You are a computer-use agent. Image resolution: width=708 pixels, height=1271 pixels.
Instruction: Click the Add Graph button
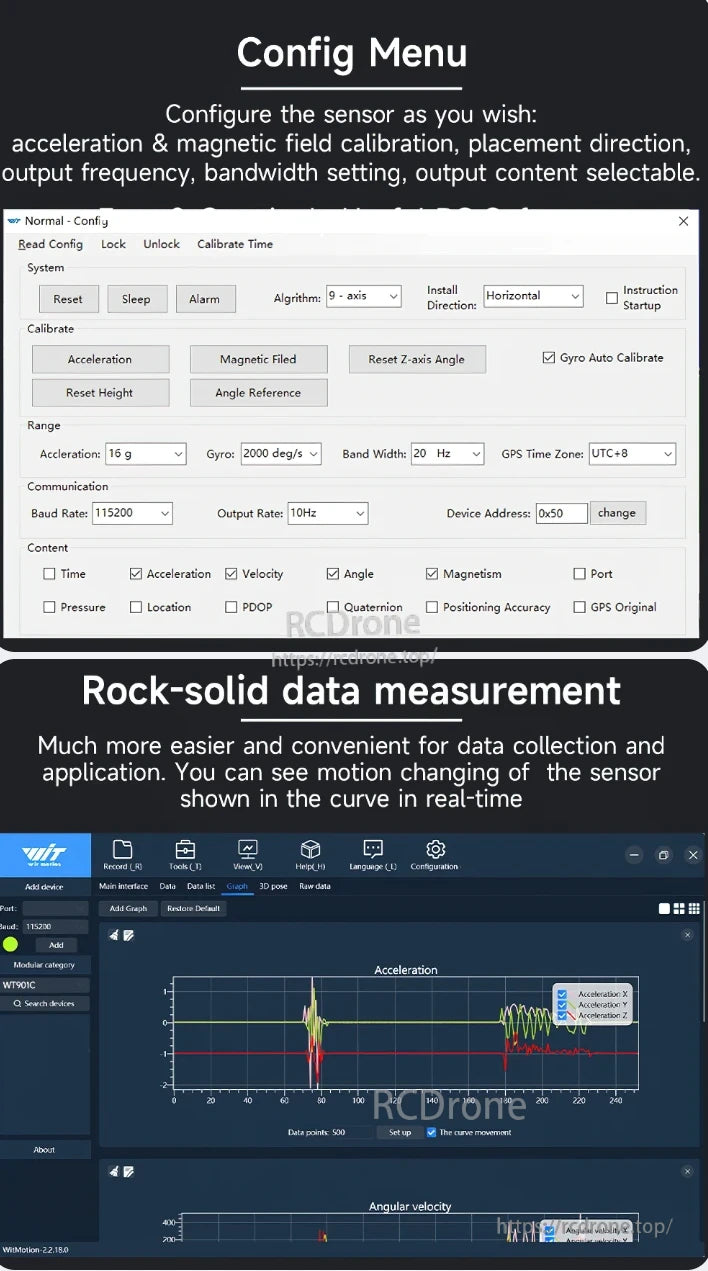click(x=128, y=909)
